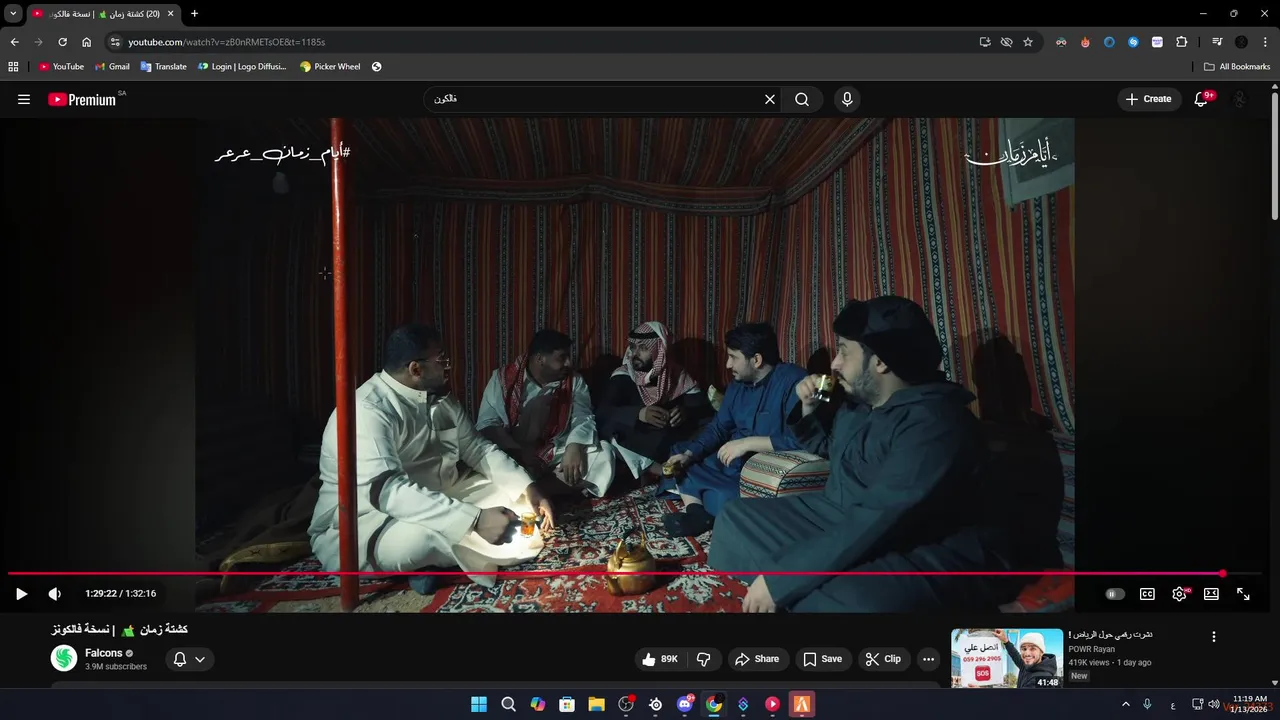This screenshot has height=720, width=1280.
Task: Switch to theater mode
Action: click(x=1211, y=593)
